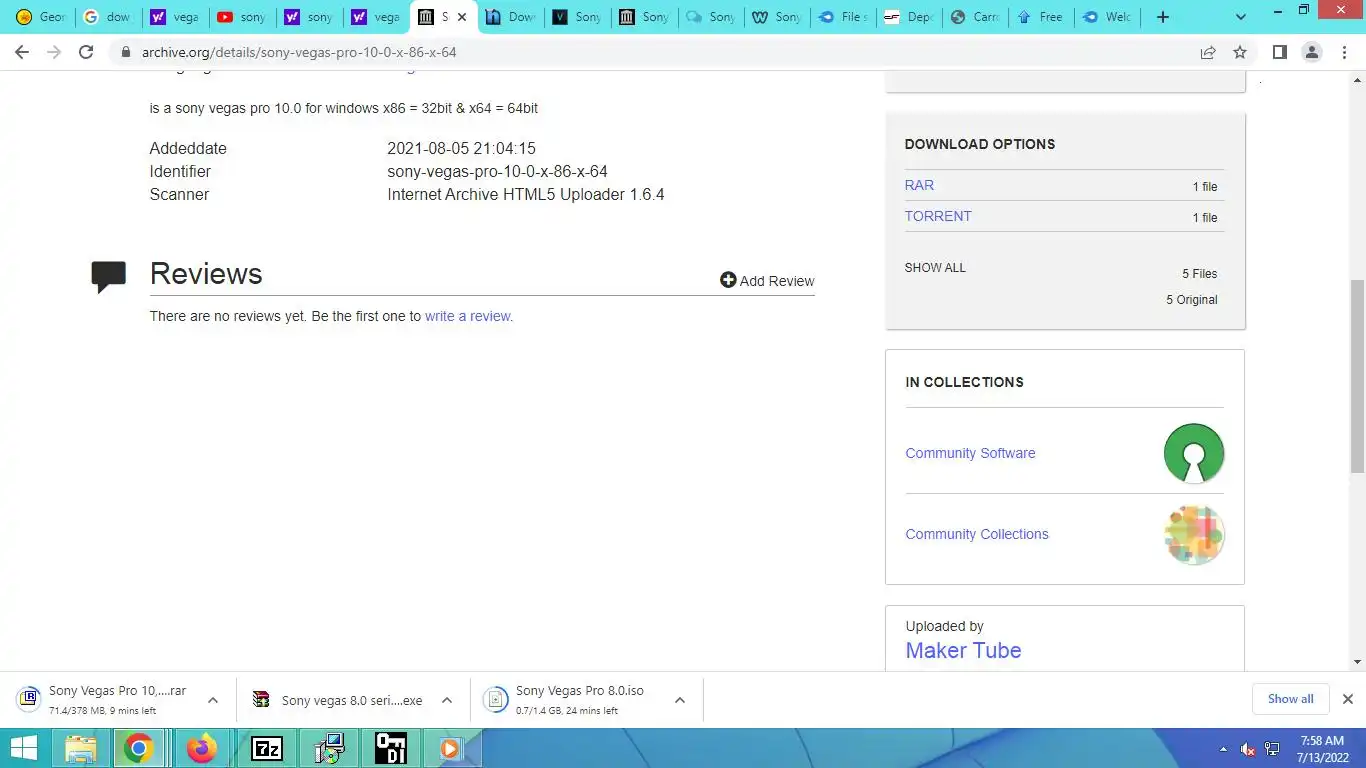Open the tab search dropdown arrow
1366x768 pixels.
(x=1241, y=17)
